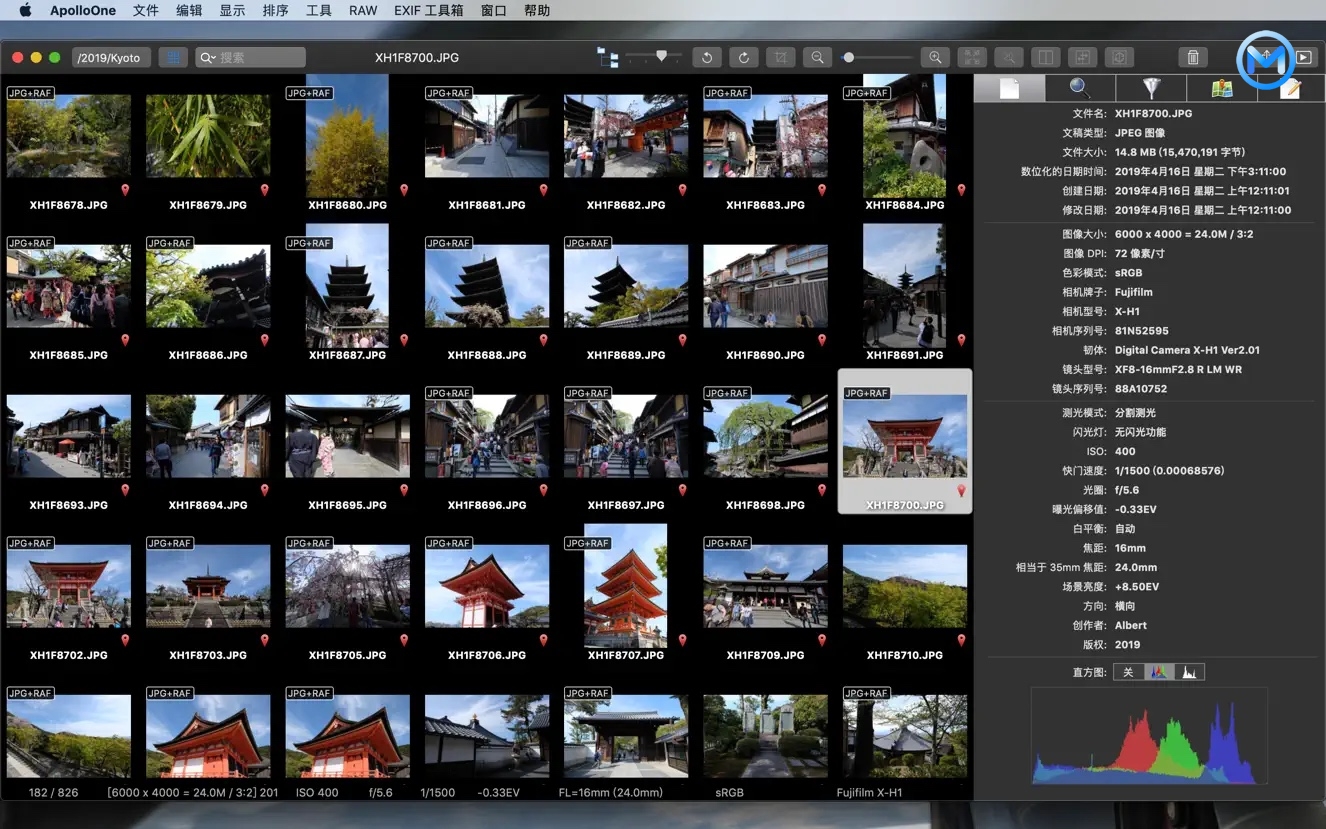Open the EXIF 工具箱 menu
1326x829 pixels.
pos(428,11)
